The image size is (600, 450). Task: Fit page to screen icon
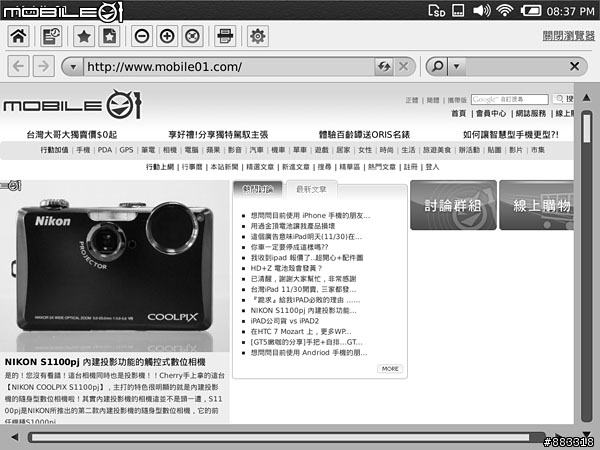tap(192, 36)
